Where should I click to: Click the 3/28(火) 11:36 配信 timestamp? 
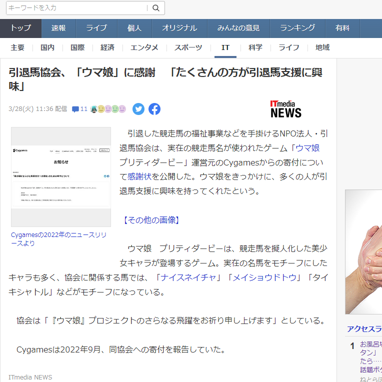[38, 109]
